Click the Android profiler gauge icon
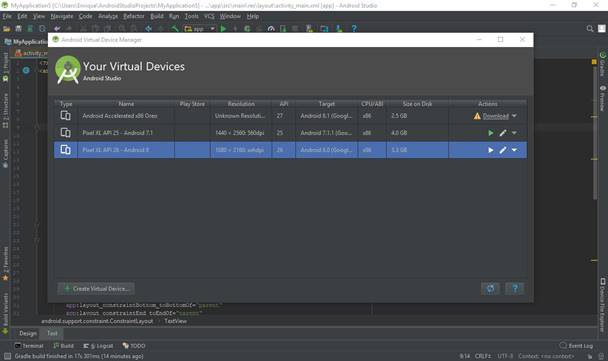 [x=271, y=29]
